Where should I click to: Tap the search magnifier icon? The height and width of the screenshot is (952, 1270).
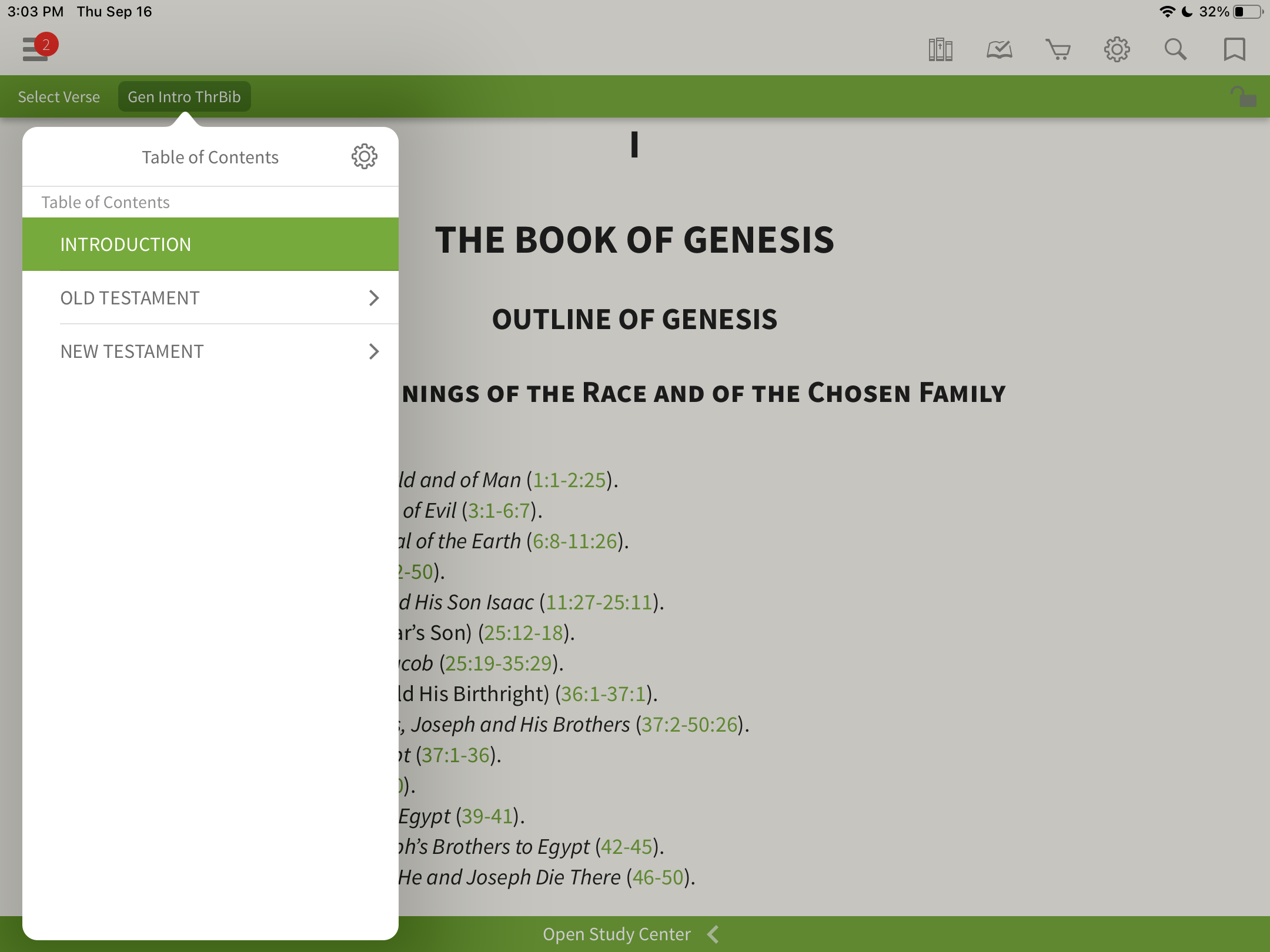[1175, 50]
